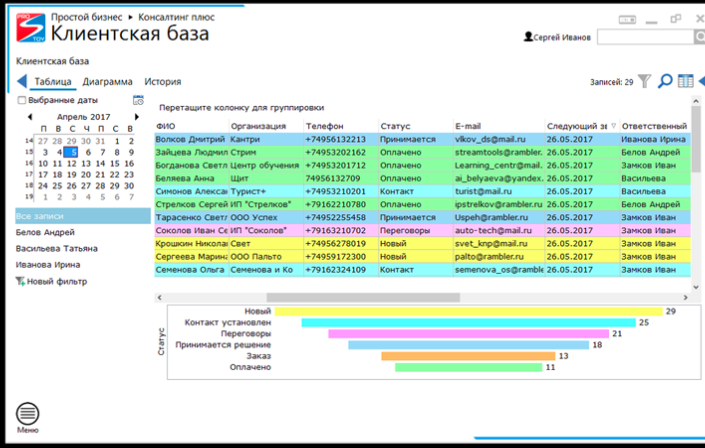Image resolution: width=705 pixels, height=448 pixels.
Task: Sort by the E-mail column header
Action: click(498, 126)
